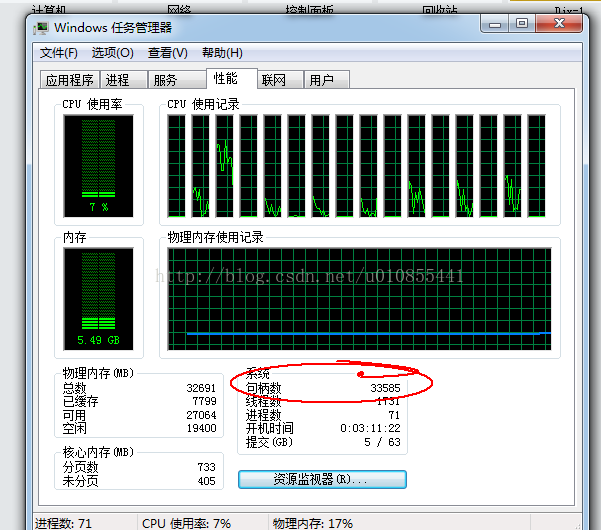Viewport: 601px width, 530px height.
Task: Click status bar 进程数: 71
Action: coord(63,523)
